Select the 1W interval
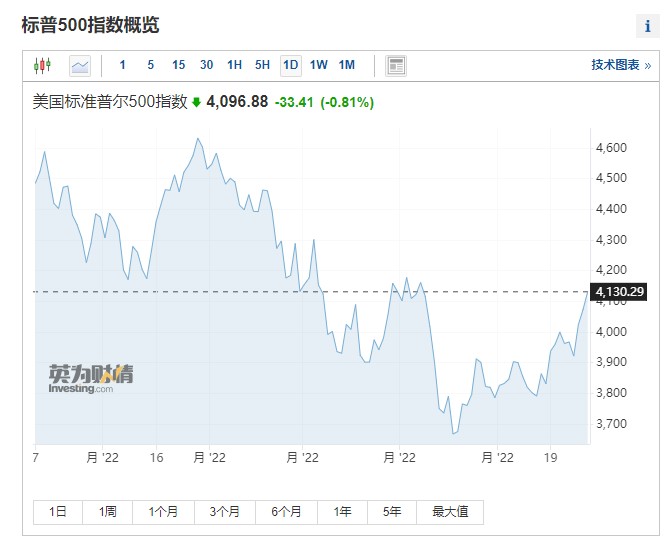668x545 pixels. point(319,65)
